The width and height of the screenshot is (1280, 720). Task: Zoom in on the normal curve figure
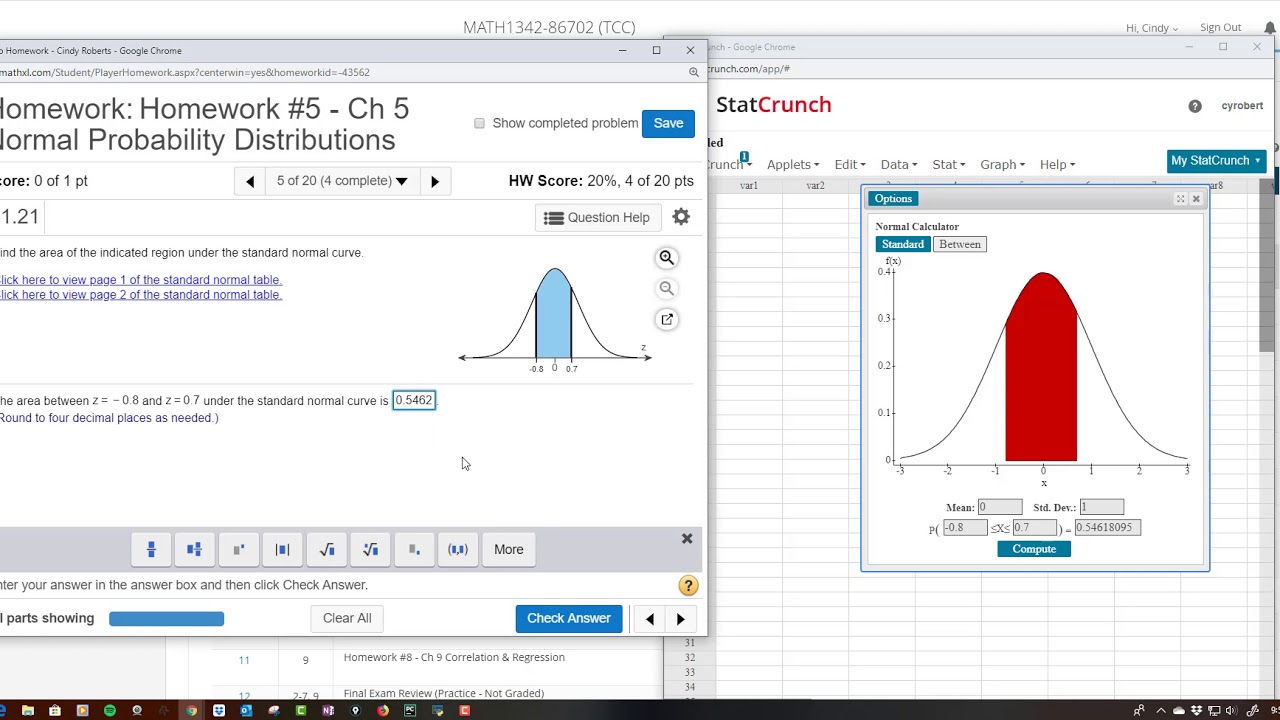[x=667, y=258]
